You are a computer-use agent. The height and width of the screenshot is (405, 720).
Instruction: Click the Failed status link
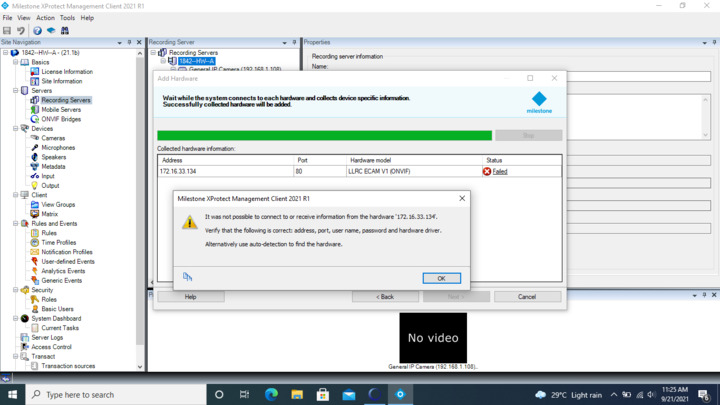pos(500,172)
